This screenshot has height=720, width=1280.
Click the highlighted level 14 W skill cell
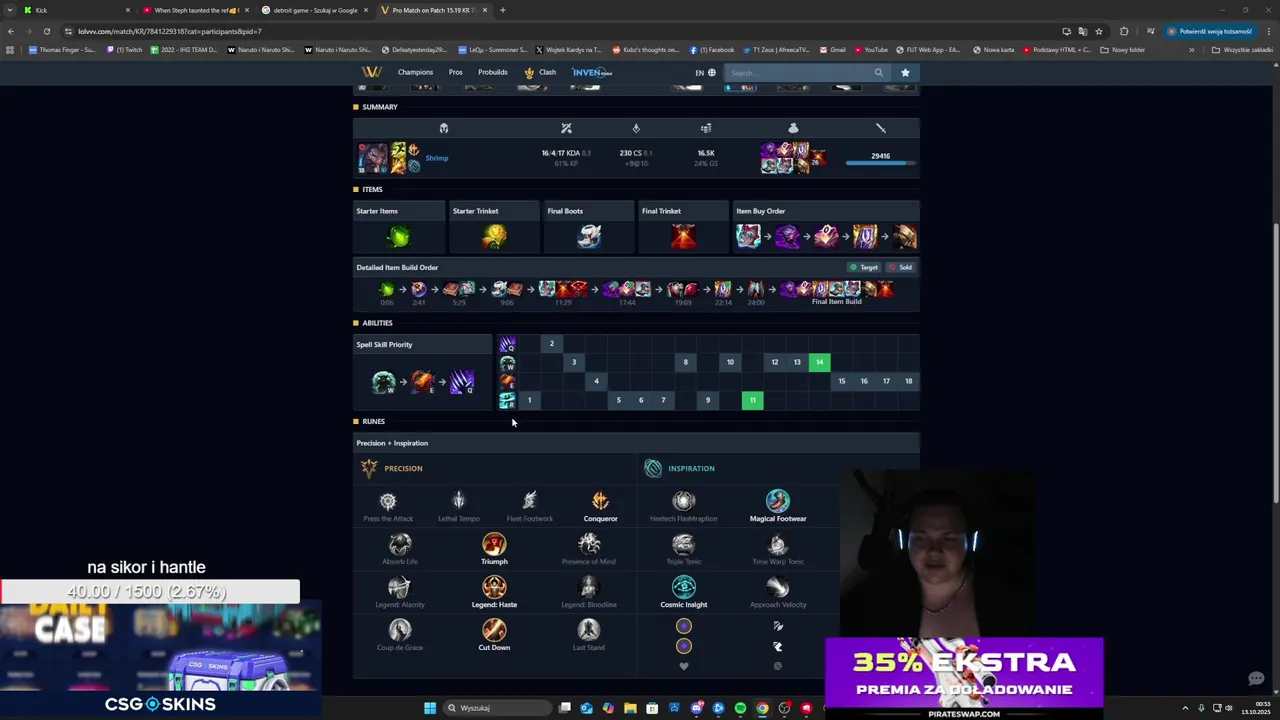tap(819, 362)
